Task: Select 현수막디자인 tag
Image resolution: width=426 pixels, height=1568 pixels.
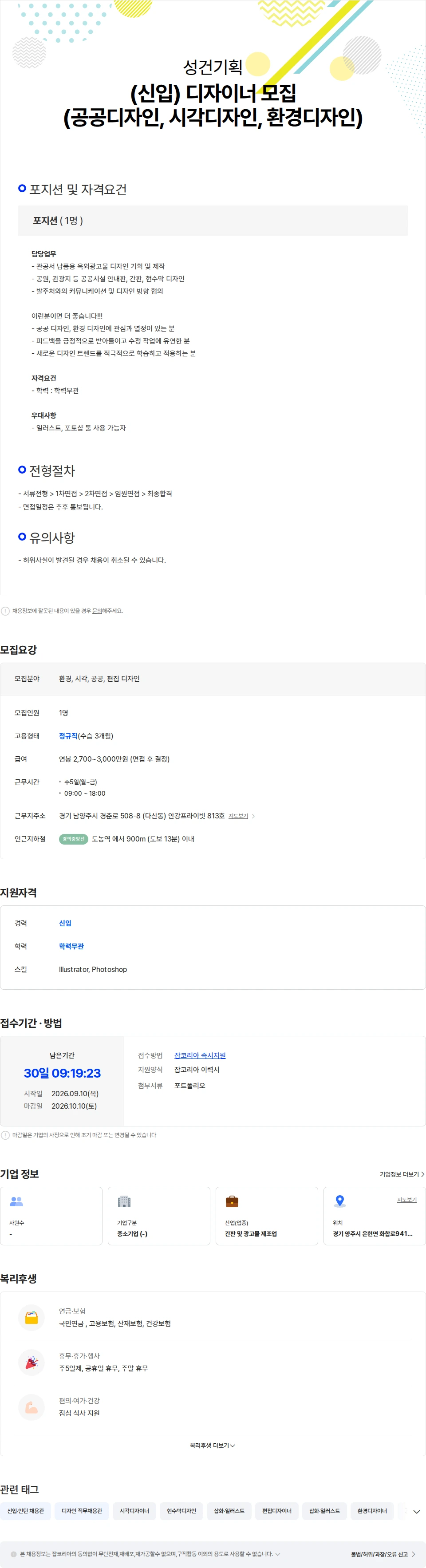Action: (x=181, y=1511)
